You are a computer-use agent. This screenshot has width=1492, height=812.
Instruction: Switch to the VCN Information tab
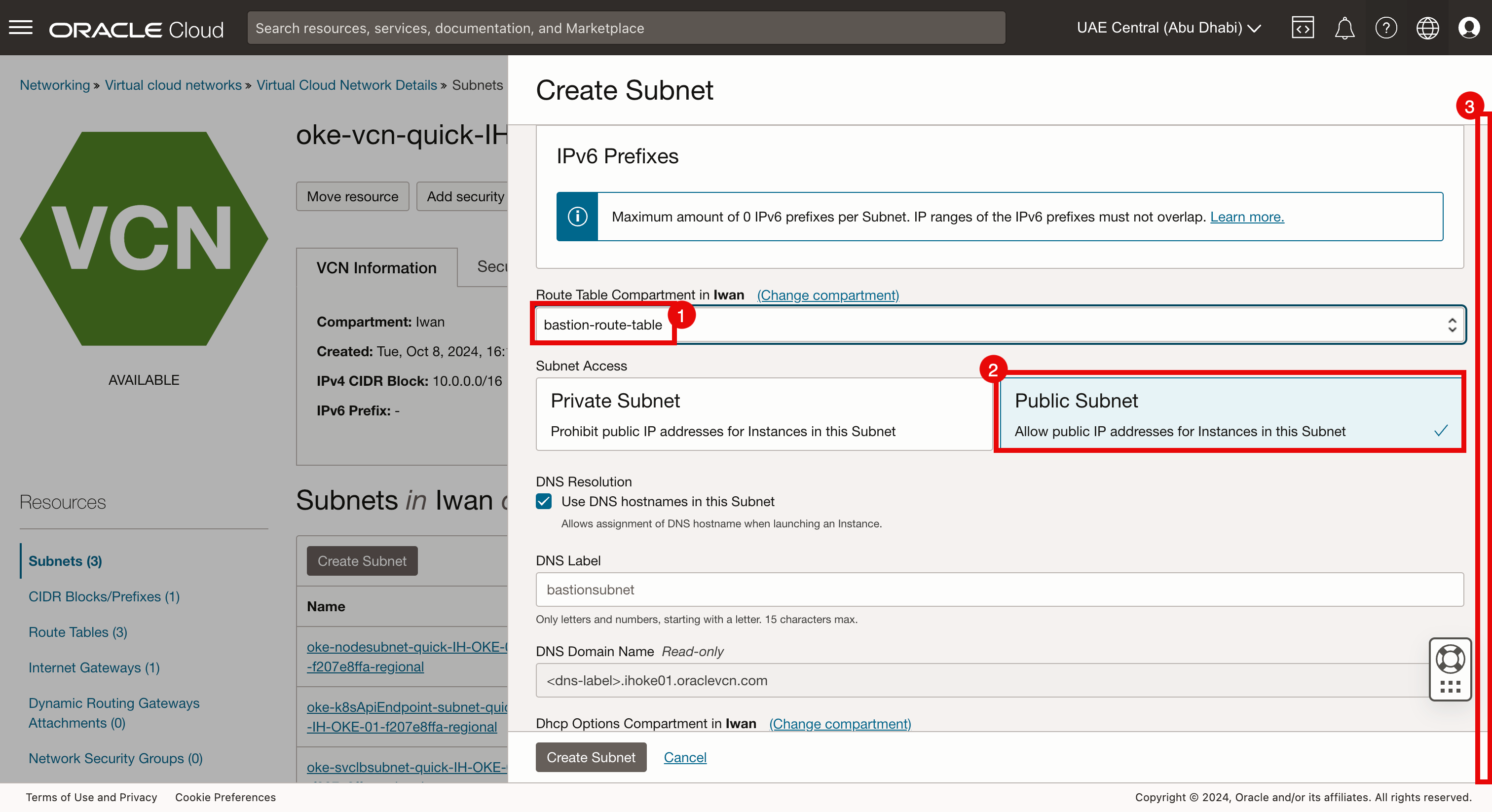376,267
